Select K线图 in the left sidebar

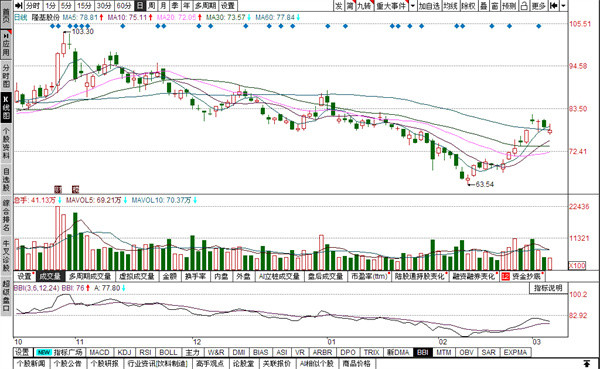pos(6,107)
